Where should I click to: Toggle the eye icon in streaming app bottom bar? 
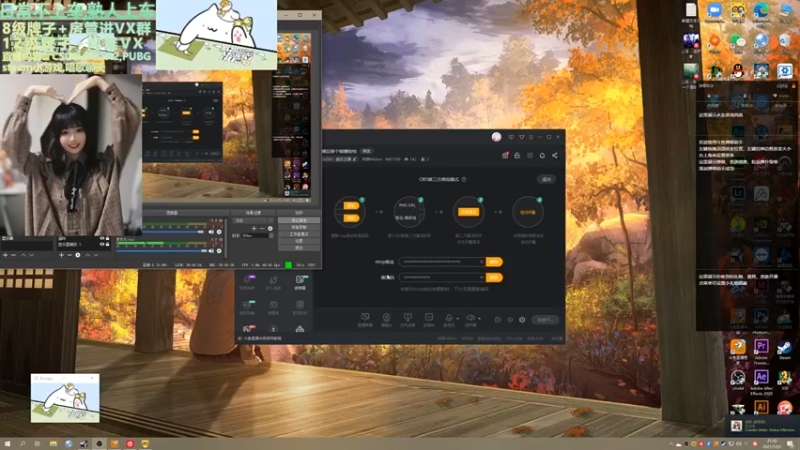pyautogui.click(x=510, y=320)
